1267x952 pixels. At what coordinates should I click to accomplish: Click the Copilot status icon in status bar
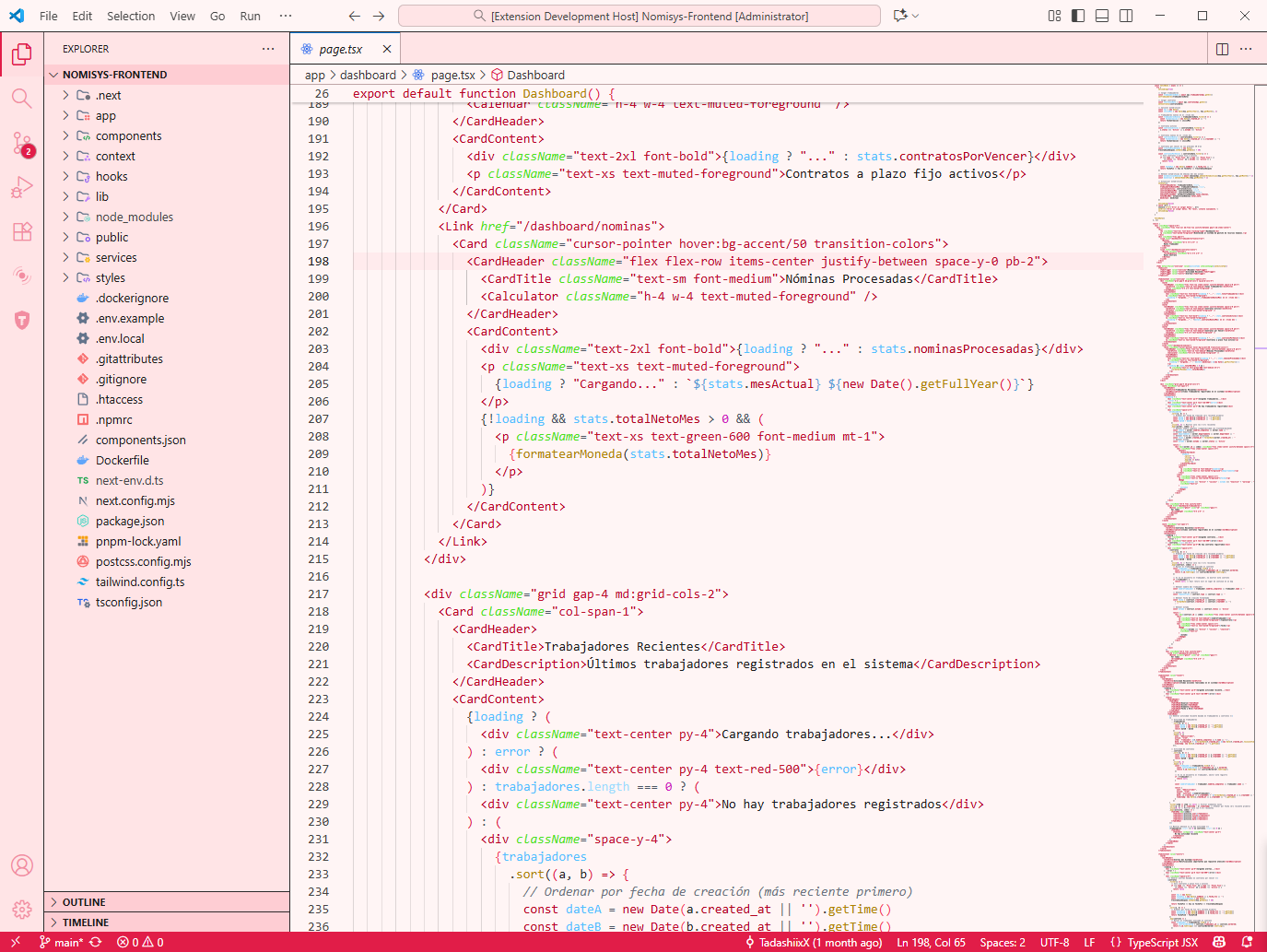pyautogui.click(x=1219, y=942)
